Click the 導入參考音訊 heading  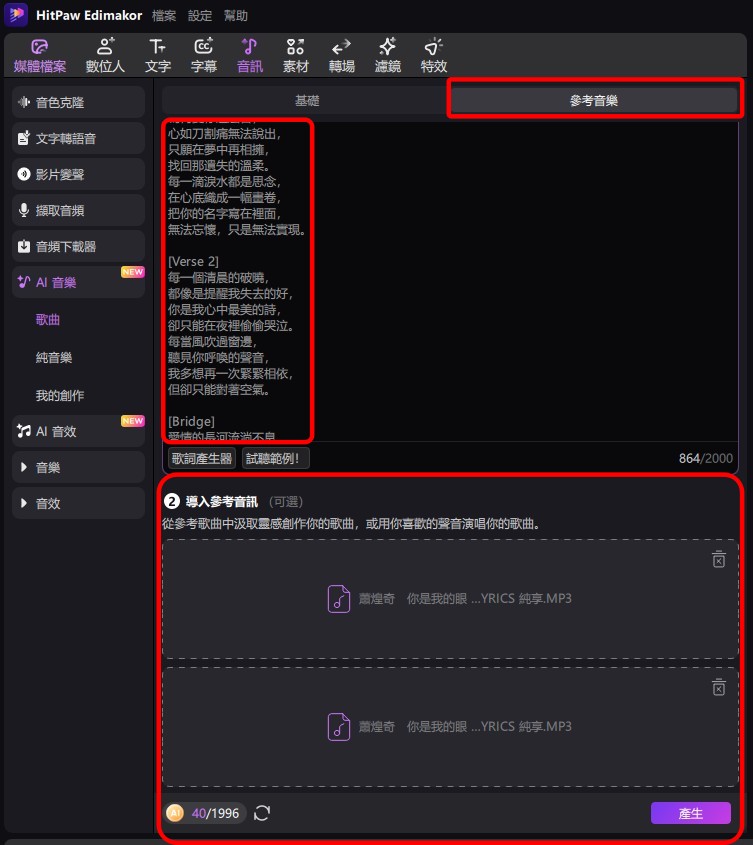222,502
